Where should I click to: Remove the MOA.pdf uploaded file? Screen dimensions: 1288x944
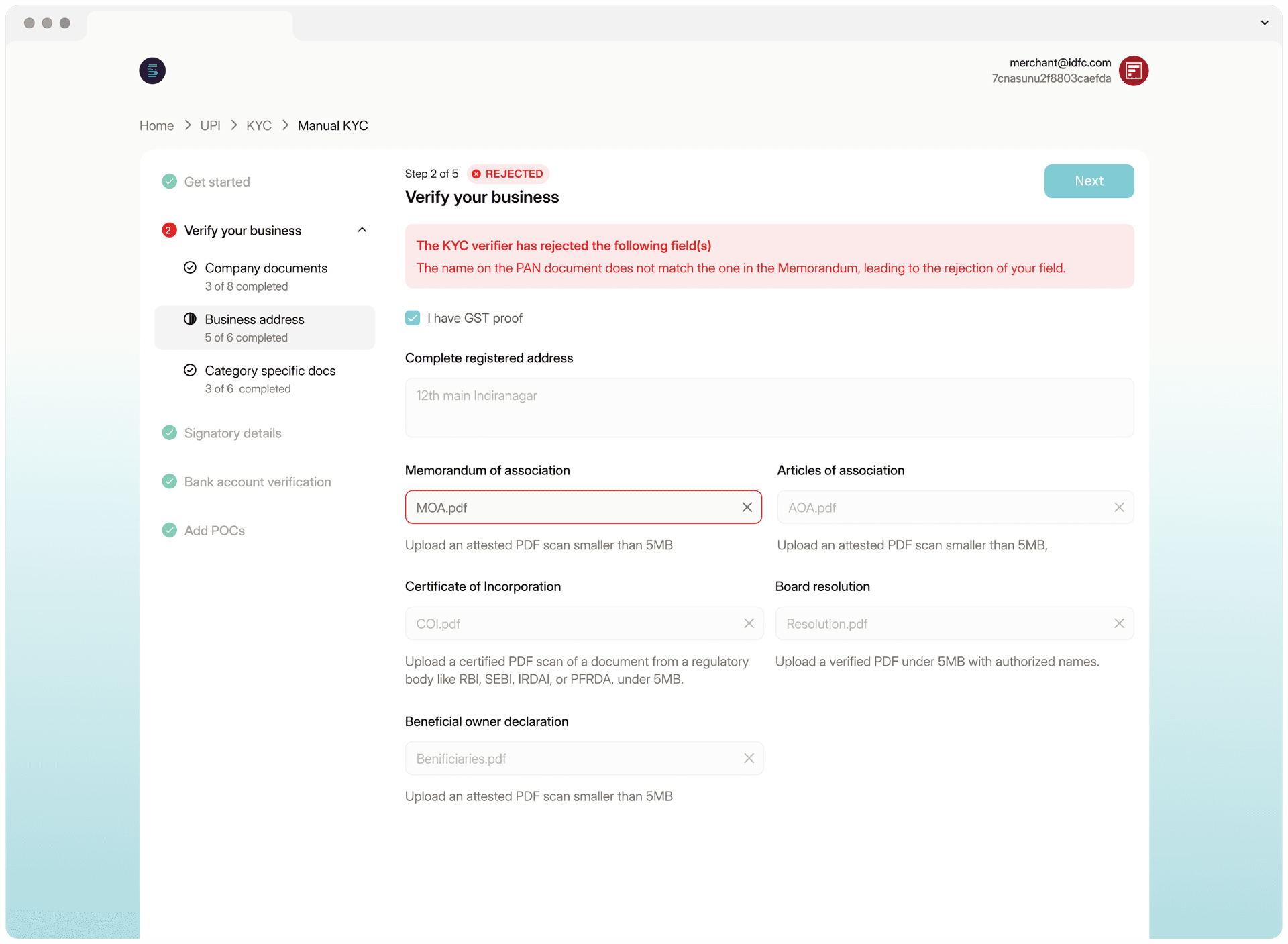(747, 507)
